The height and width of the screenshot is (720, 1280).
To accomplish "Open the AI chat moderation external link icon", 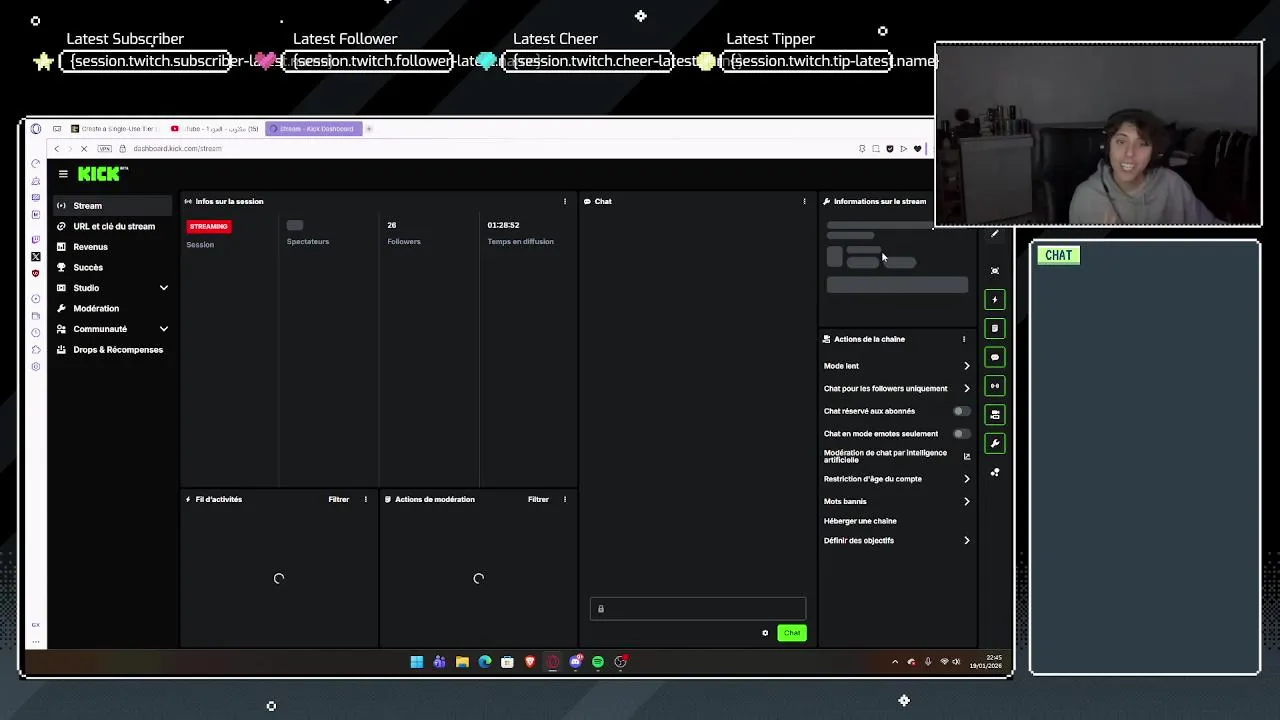I will tap(967, 456).
